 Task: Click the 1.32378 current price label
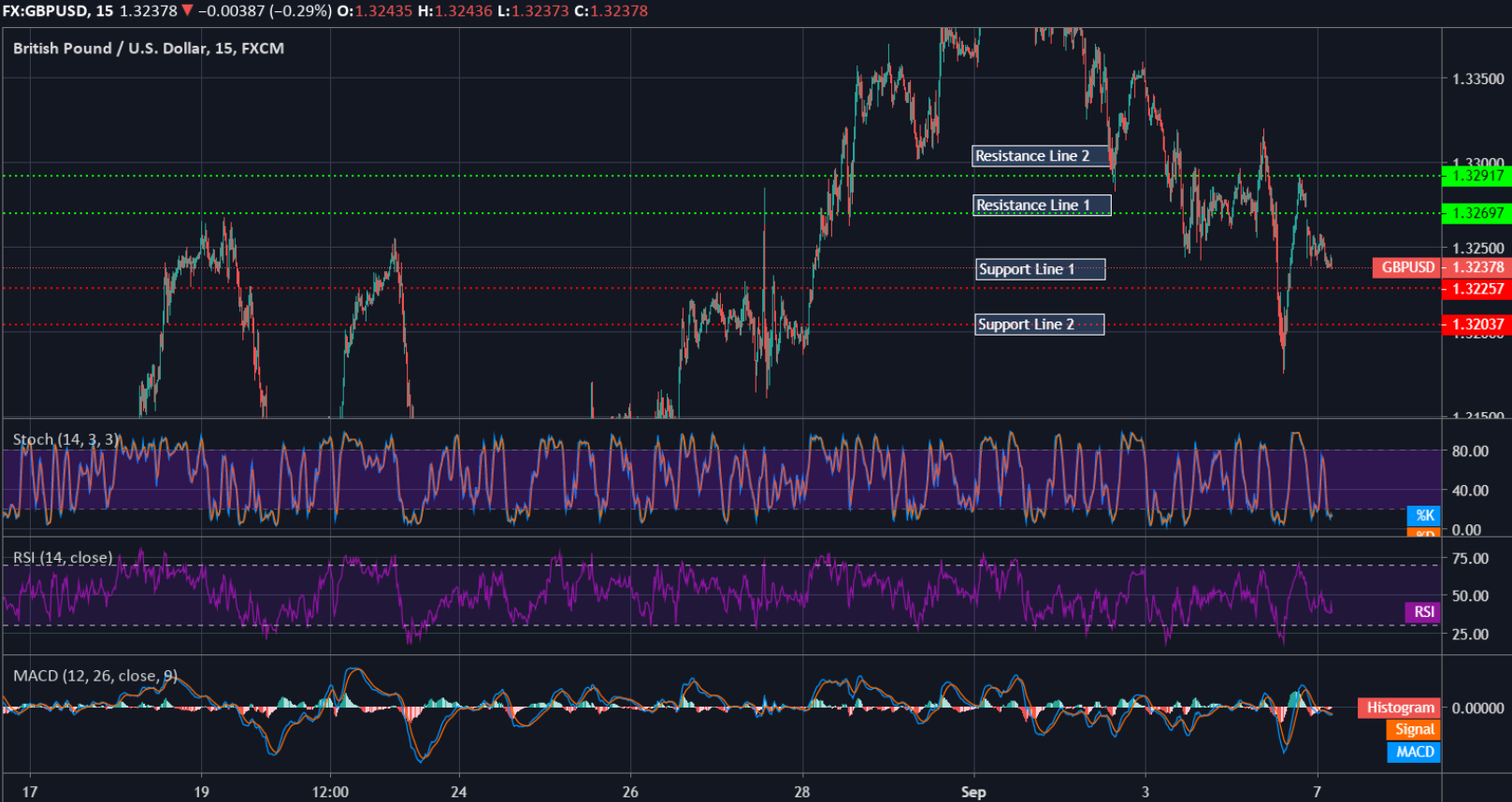pos(1477,267)
